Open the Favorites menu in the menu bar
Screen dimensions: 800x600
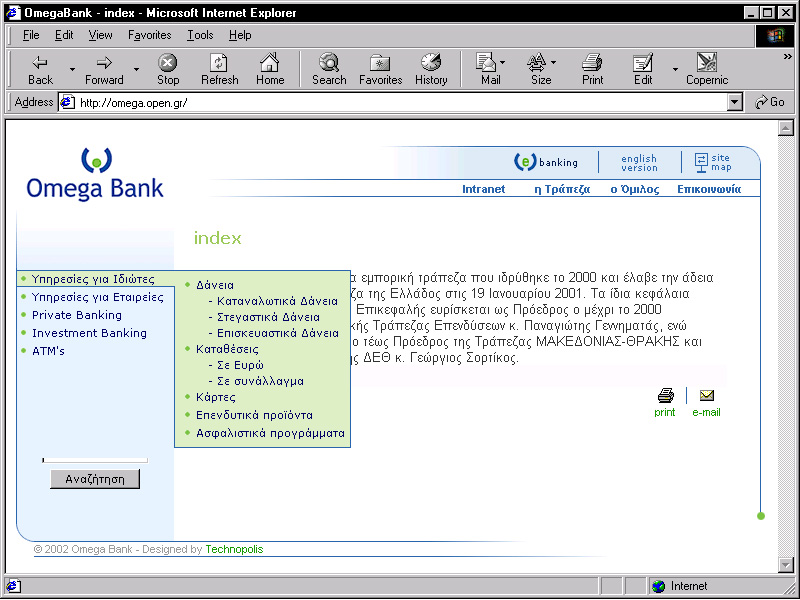pyautogui.click(x=149, y=35)
